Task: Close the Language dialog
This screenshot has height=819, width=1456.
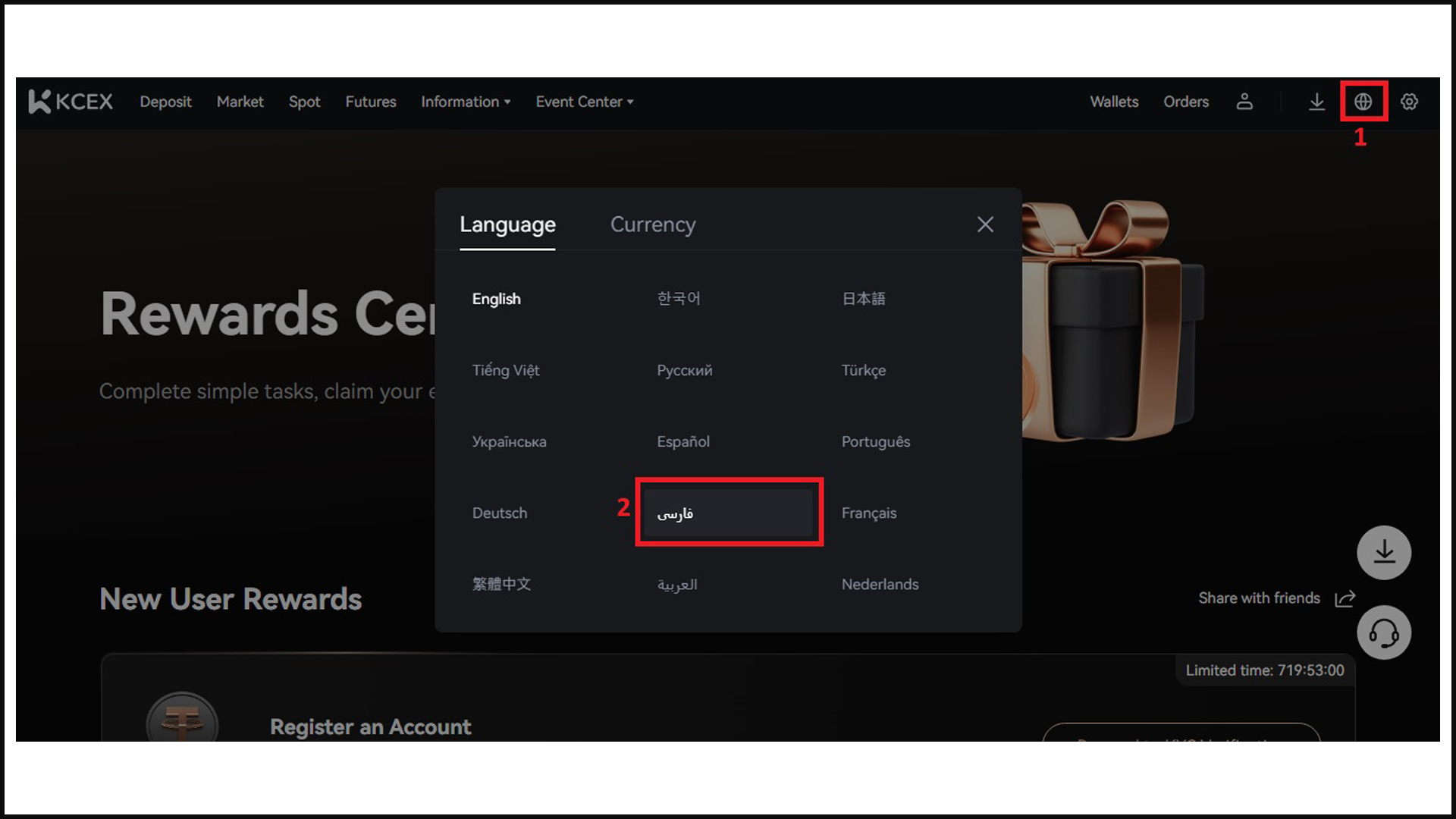Action: pos(985,224)
